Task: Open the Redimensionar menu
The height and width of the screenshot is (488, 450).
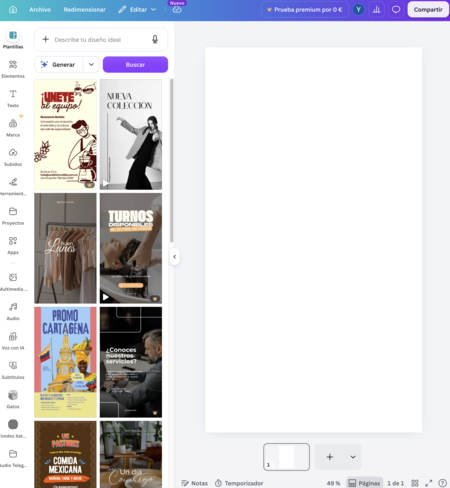Action: point(85,10)
